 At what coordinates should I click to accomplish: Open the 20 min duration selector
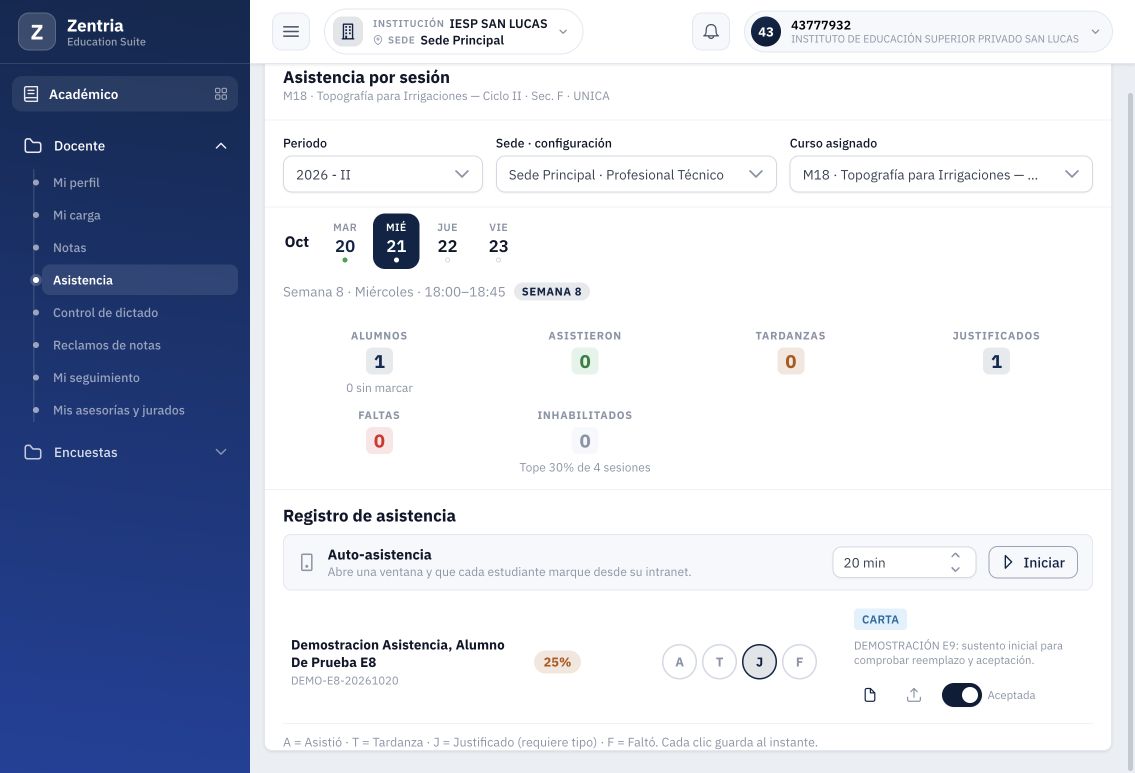[x=904, y=562]
